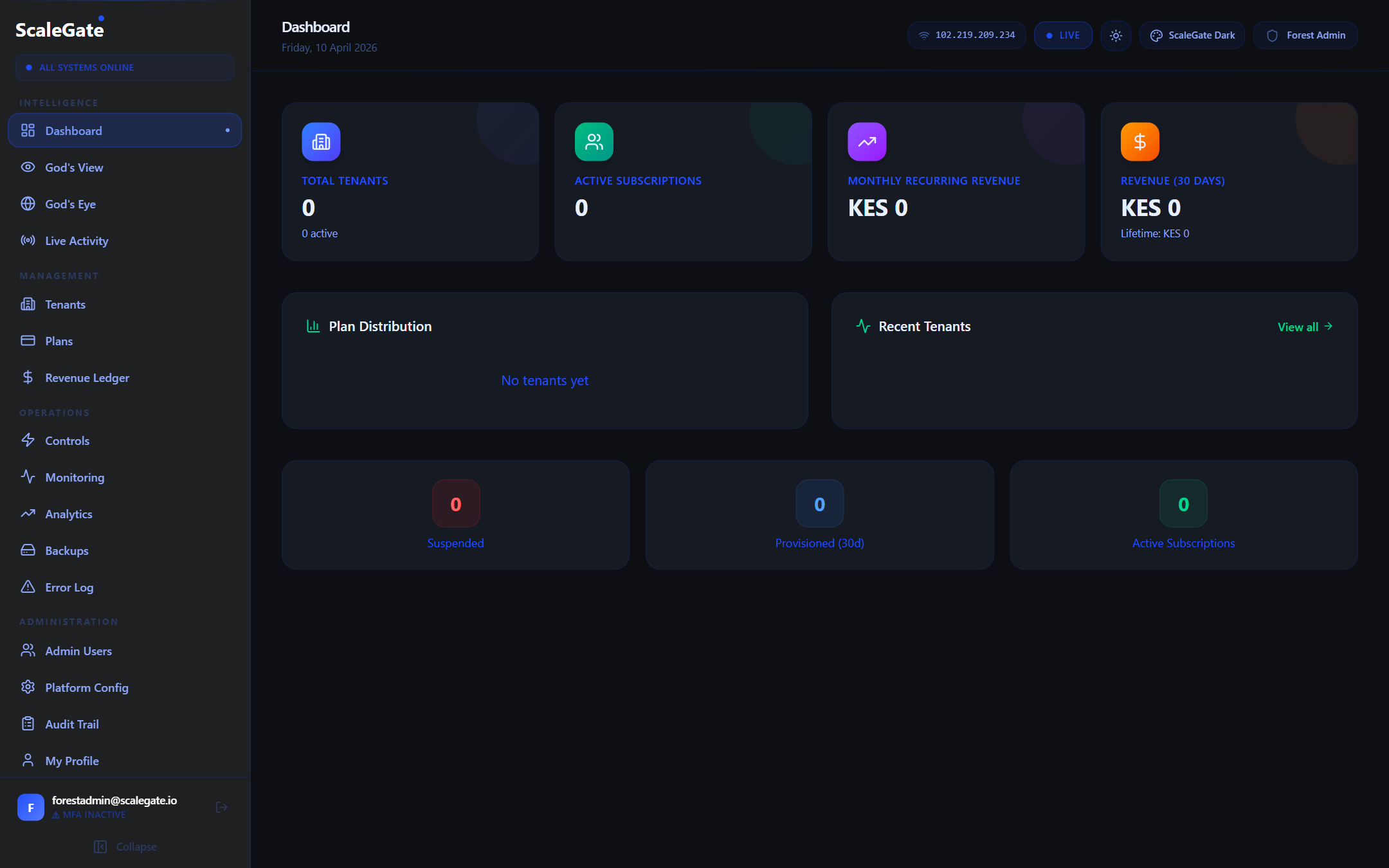The height and width of the screenshot is (868, 1389).
Task: View the Error Log
Action: (x=68, y=587)
